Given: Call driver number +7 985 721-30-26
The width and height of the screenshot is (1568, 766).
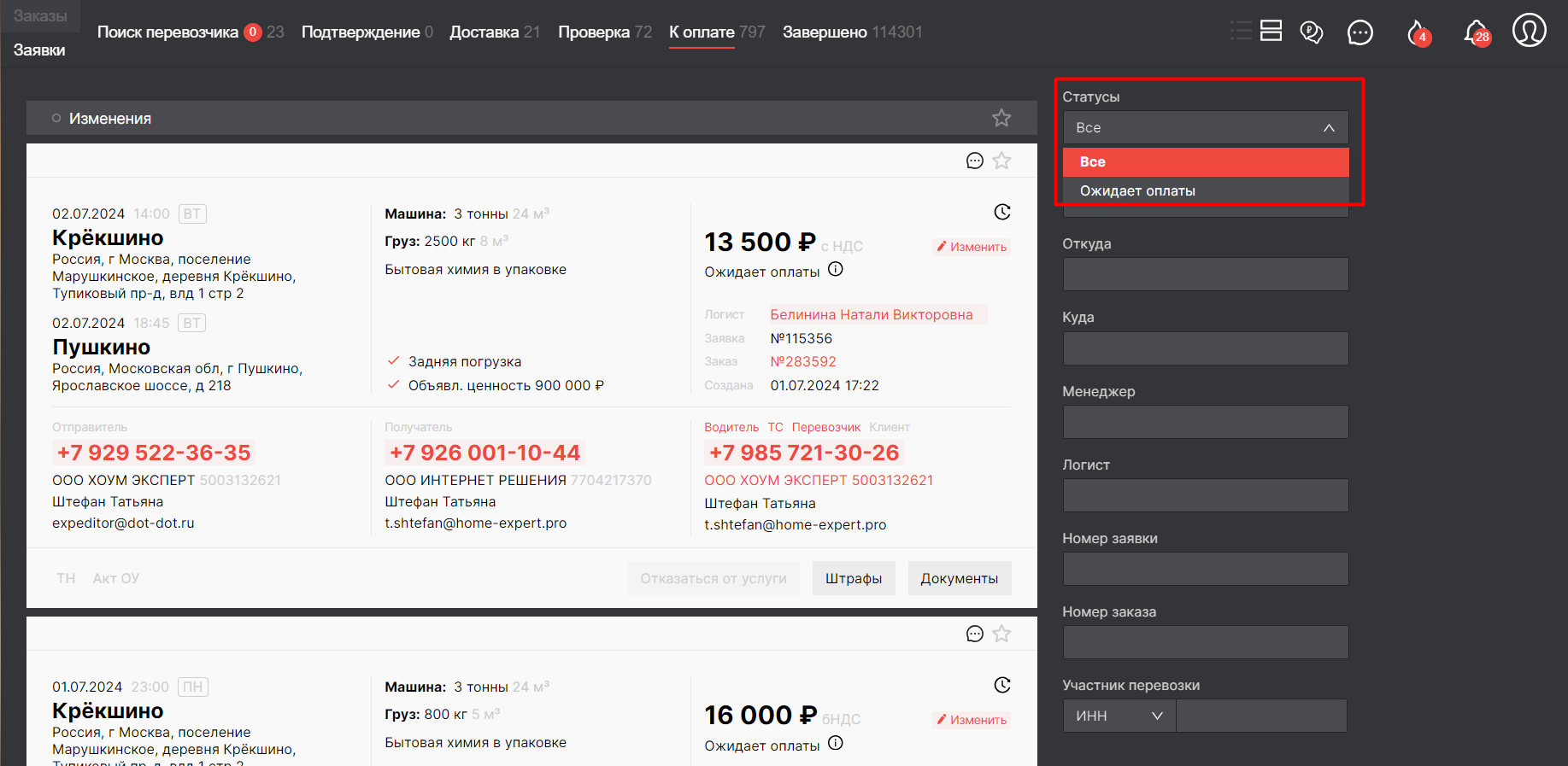Looking at the screenshot, I should [x=804, y=453].
